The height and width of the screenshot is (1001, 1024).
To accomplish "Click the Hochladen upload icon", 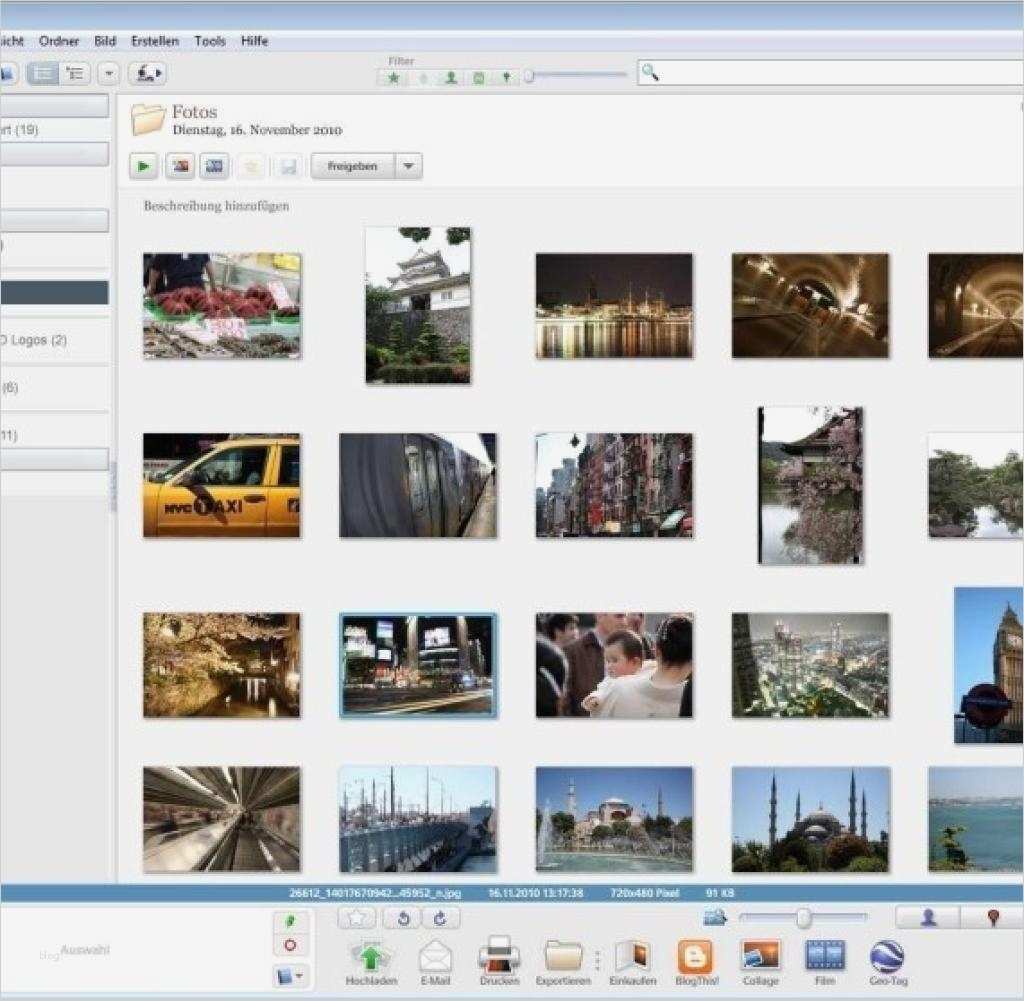I will [x=370, y=957].
